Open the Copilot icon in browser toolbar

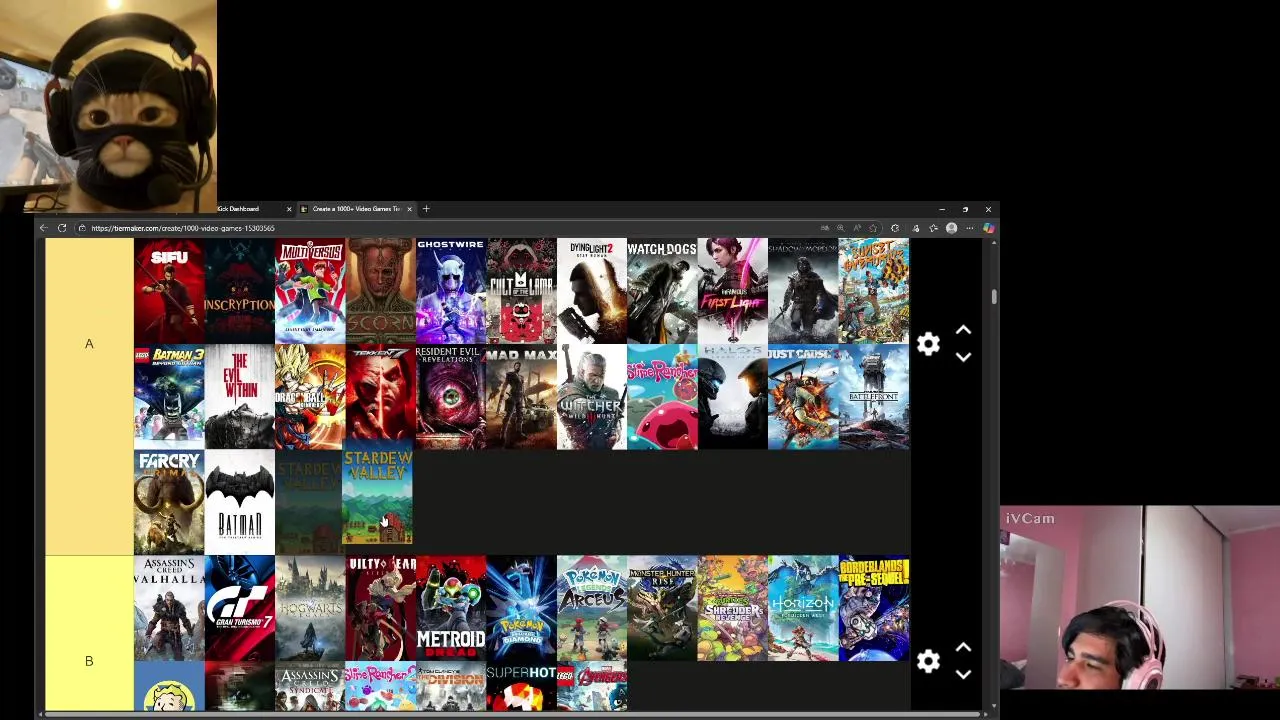(x=988, y=228)
